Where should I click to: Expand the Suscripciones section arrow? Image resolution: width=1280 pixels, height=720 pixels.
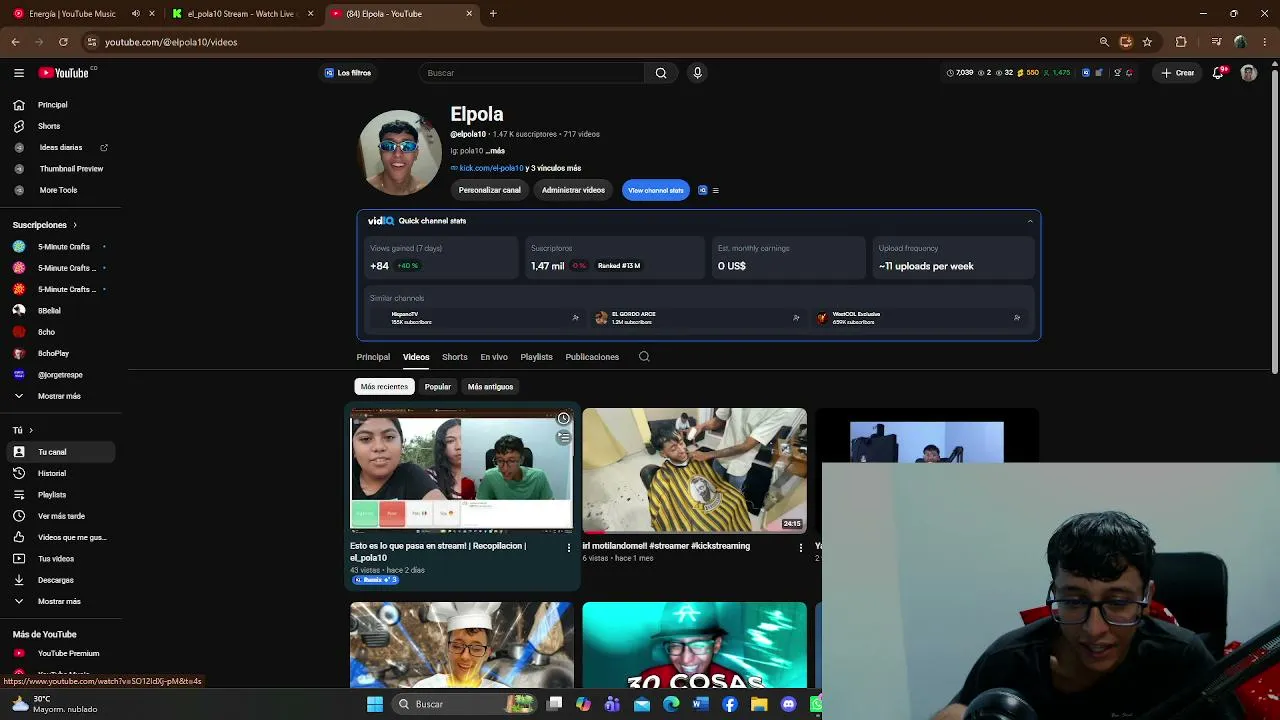[74, 225]
